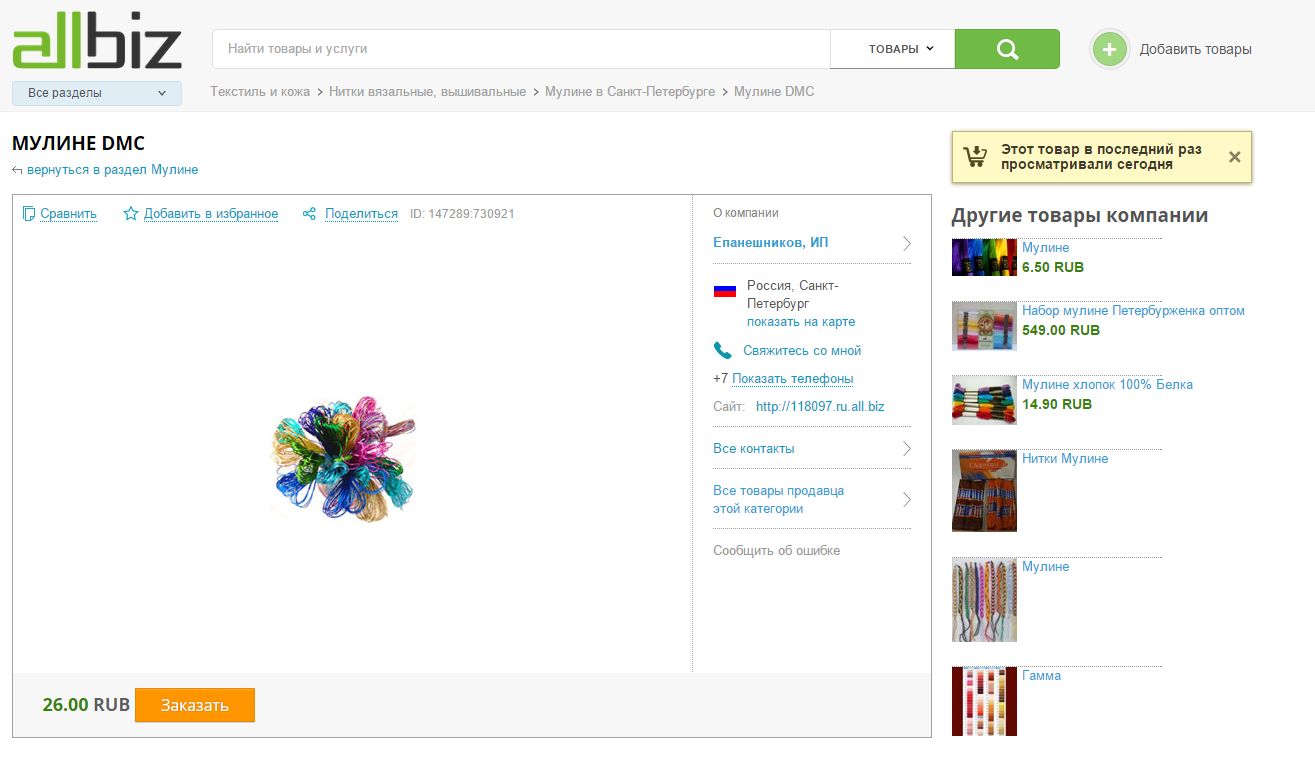Close the recently viewed notification
This screenshot has height=759, width=1315.
tap(1234, 157)
